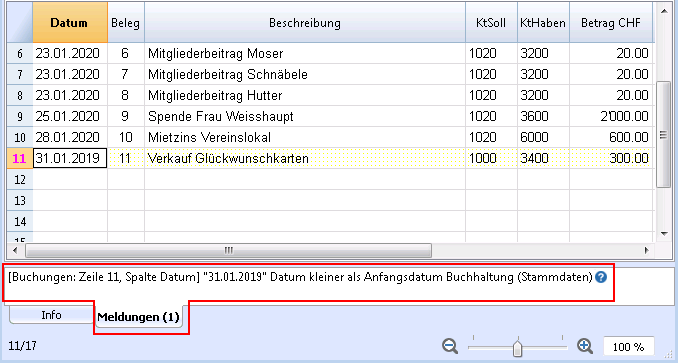Click KtSoll value 1000
This screenshot has height=363, width=678.
click(491, 158)
